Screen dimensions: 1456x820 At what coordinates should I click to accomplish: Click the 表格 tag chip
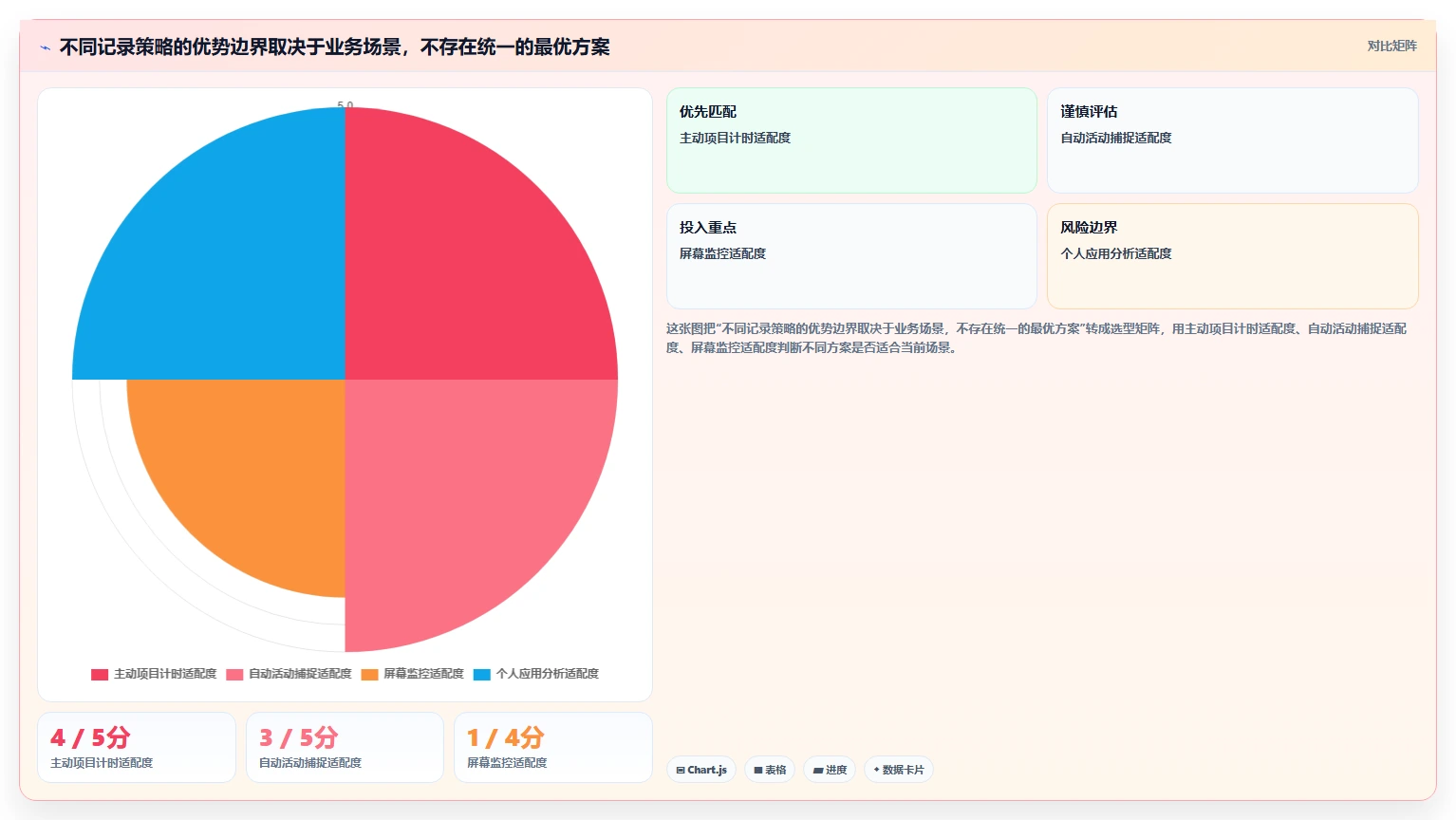point(770,770)
